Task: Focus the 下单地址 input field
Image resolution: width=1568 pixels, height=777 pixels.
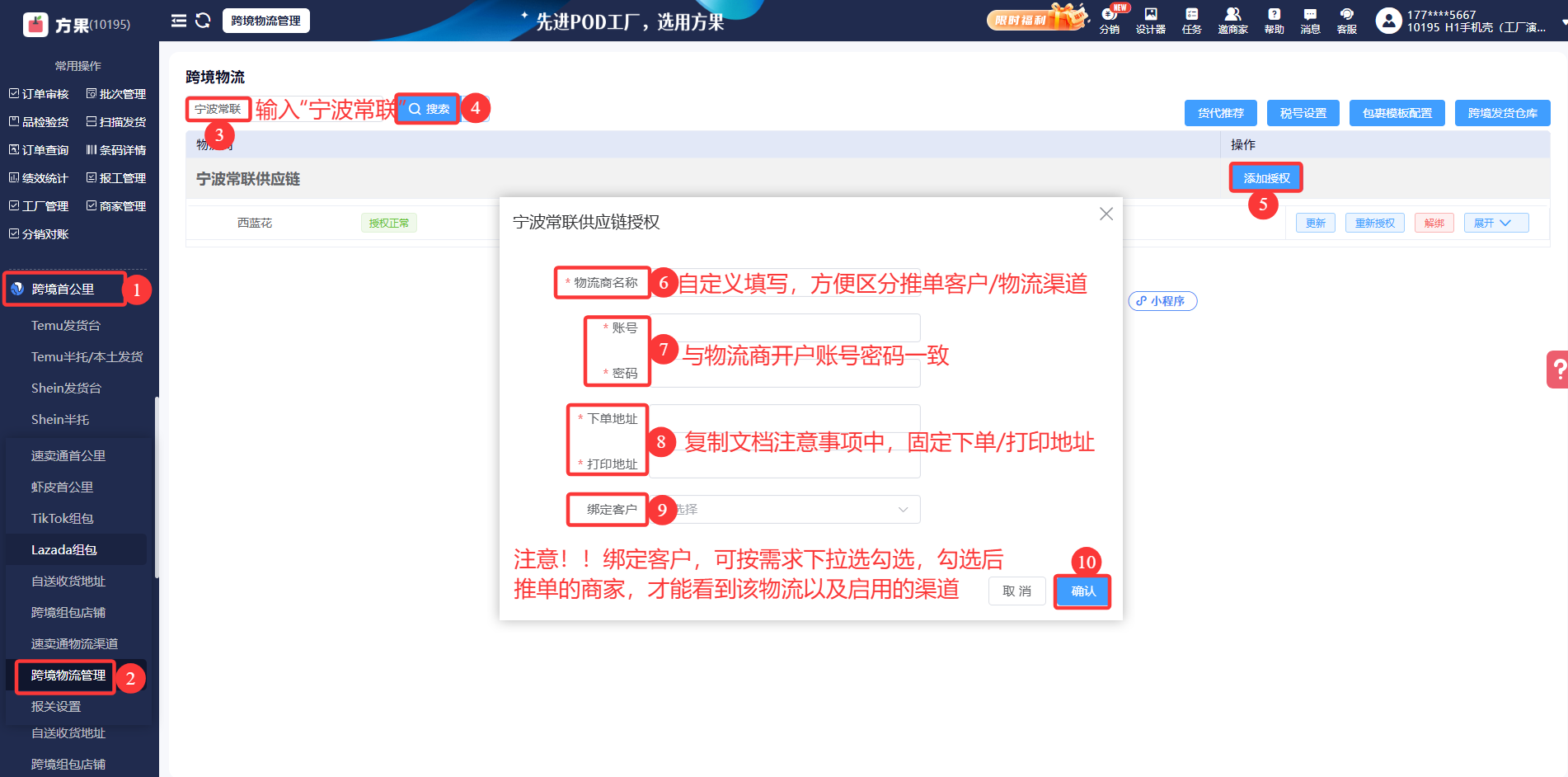Action: (x=785, y=418)
